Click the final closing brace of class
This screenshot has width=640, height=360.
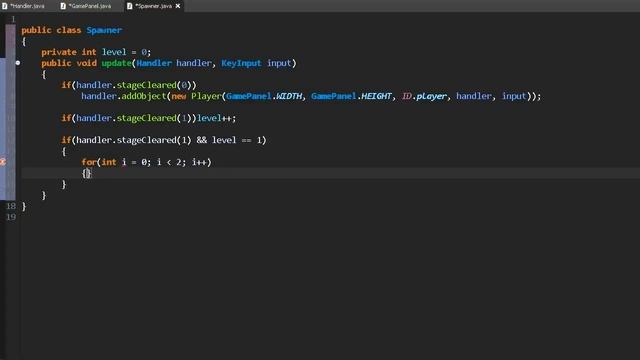tap(24, 206)
